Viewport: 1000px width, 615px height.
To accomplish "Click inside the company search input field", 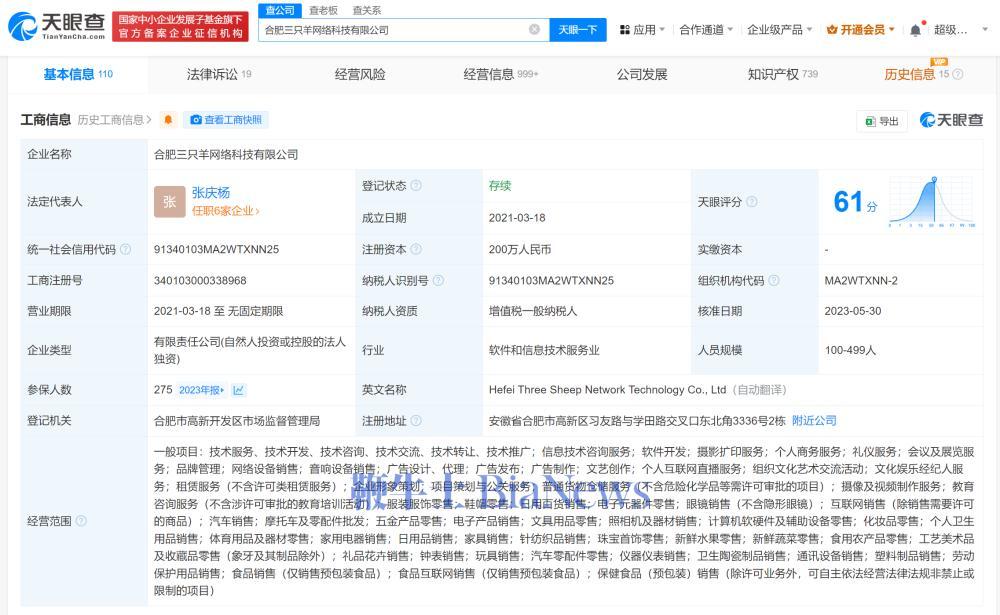I will tap(400, 30).
